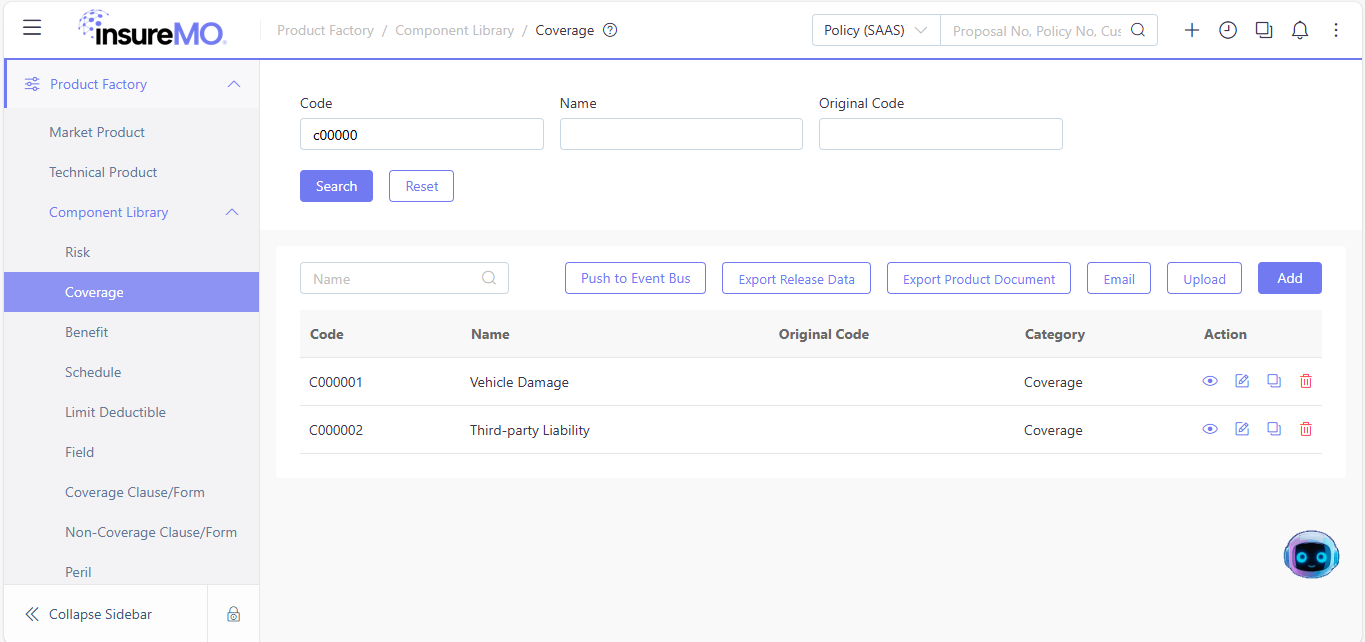This screenshot has width=1365, height=642.
Task: Click the Vehicle Damage name cell
Action: (x=519, y=382)
